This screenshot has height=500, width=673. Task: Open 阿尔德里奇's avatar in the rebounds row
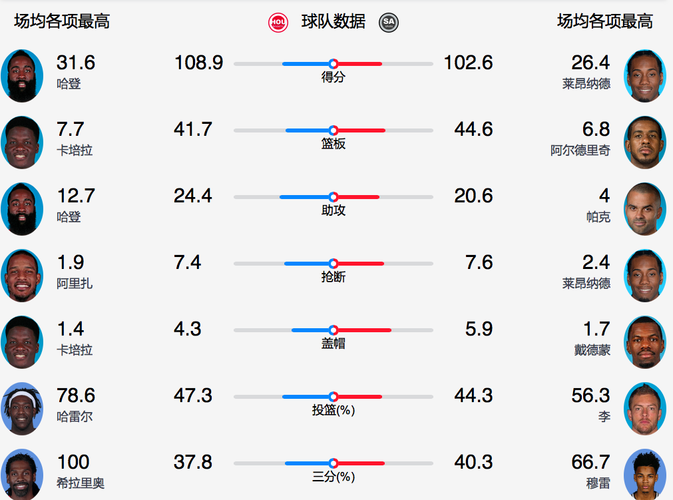(645, 142)
